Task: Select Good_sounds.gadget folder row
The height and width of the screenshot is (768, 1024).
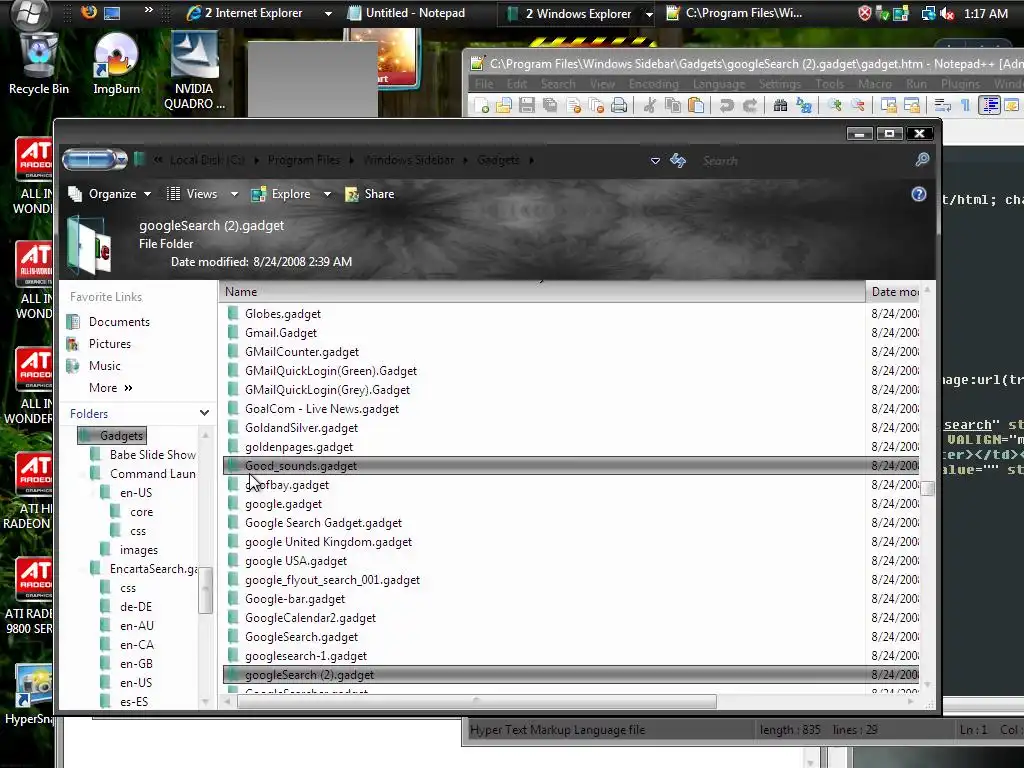Action: click(571, 466)
